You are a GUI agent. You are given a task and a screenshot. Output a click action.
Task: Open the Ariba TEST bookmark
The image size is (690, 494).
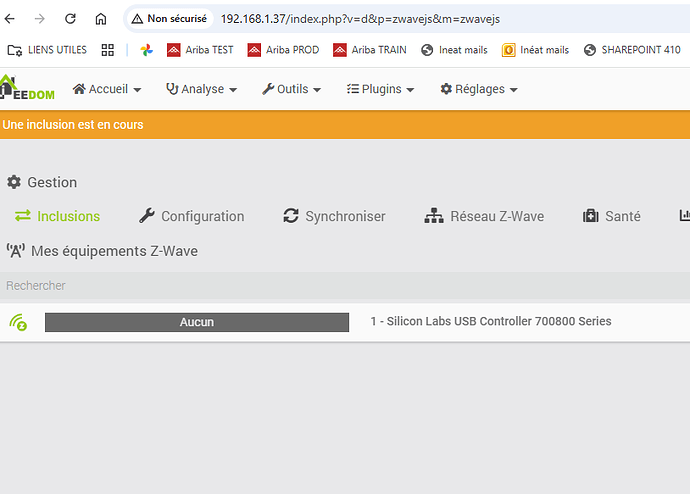click(200, 50)
